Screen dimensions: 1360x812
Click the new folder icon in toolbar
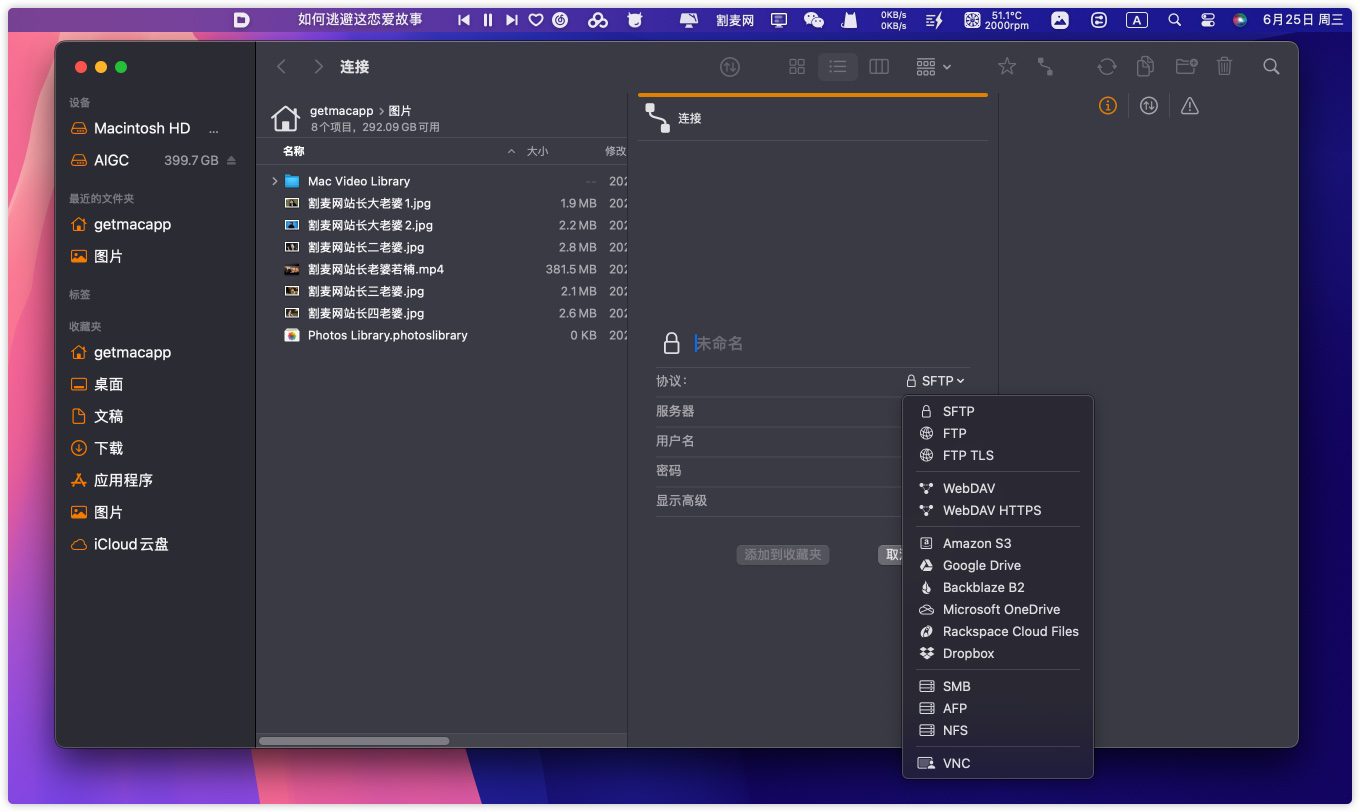[x=1186, y=67]
